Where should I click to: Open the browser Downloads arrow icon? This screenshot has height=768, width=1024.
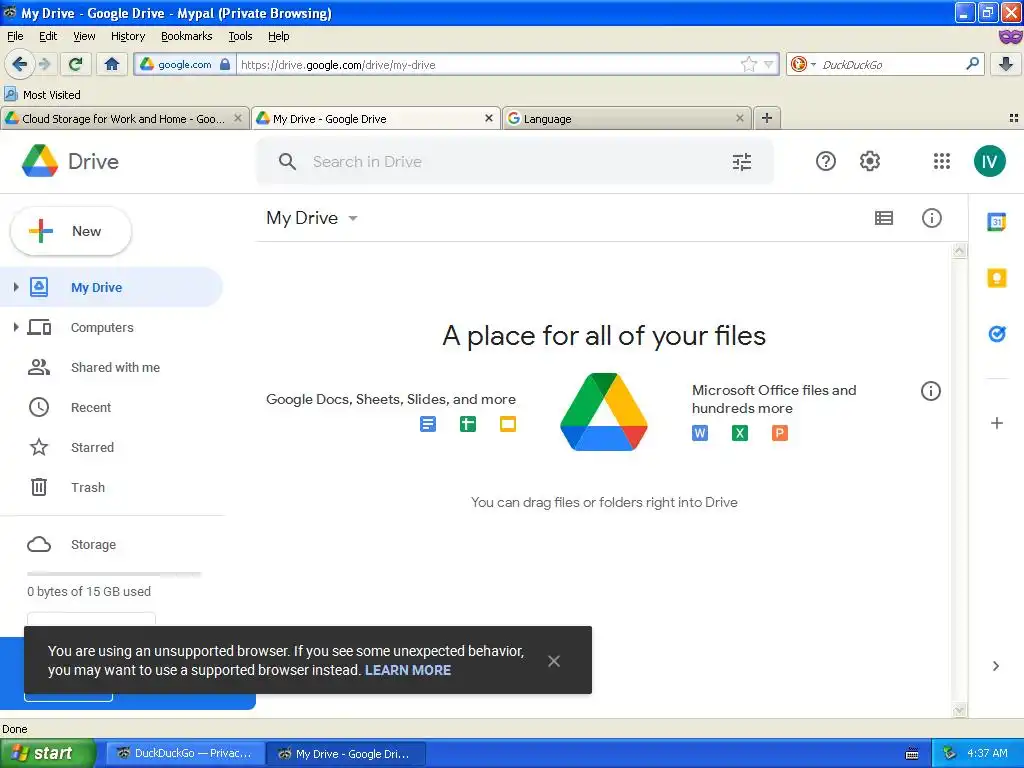click(x=1006, y=64)
